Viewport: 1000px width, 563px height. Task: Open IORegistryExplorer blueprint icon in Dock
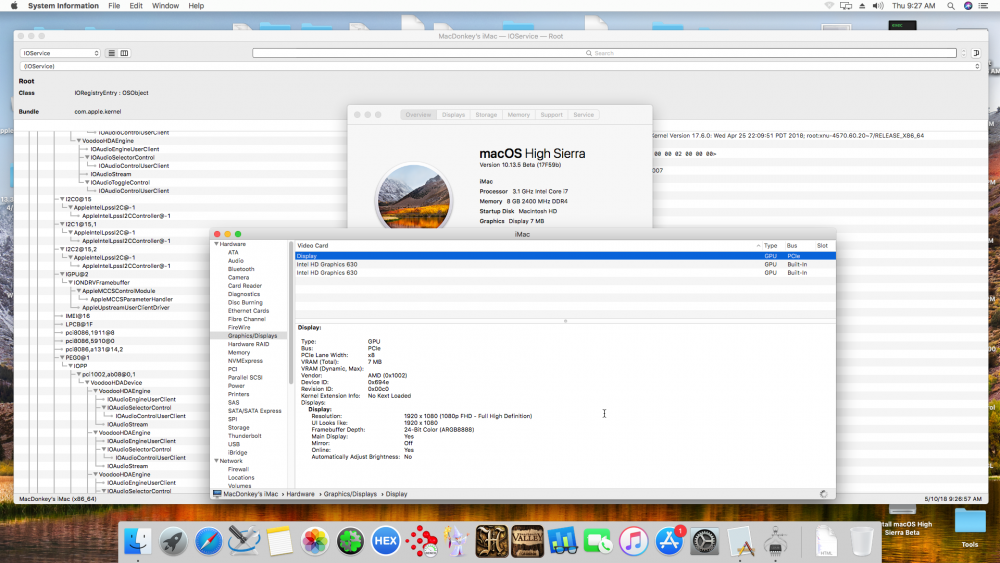(740, 541)
